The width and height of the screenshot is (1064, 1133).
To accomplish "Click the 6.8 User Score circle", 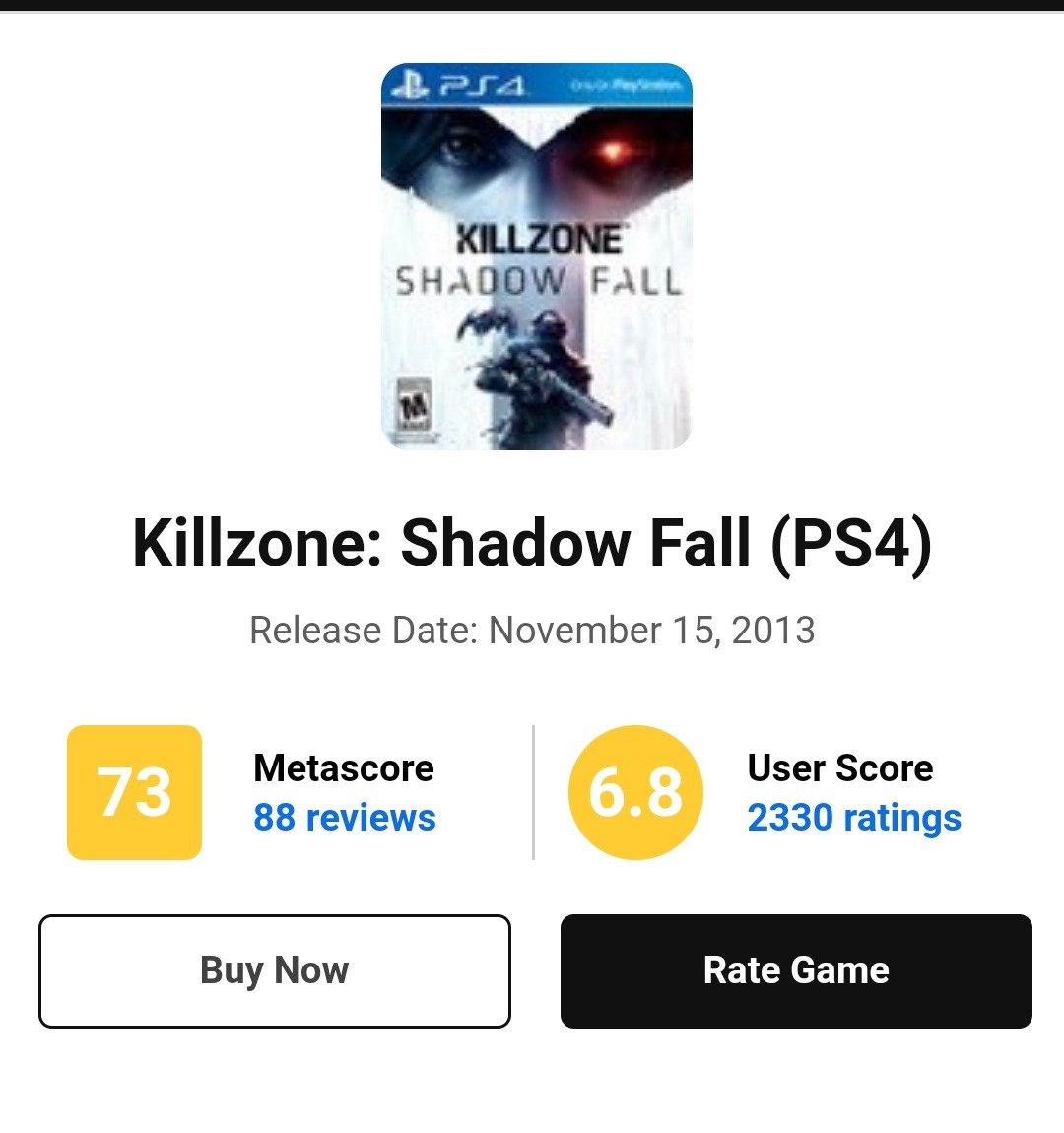I will point(635,792).
